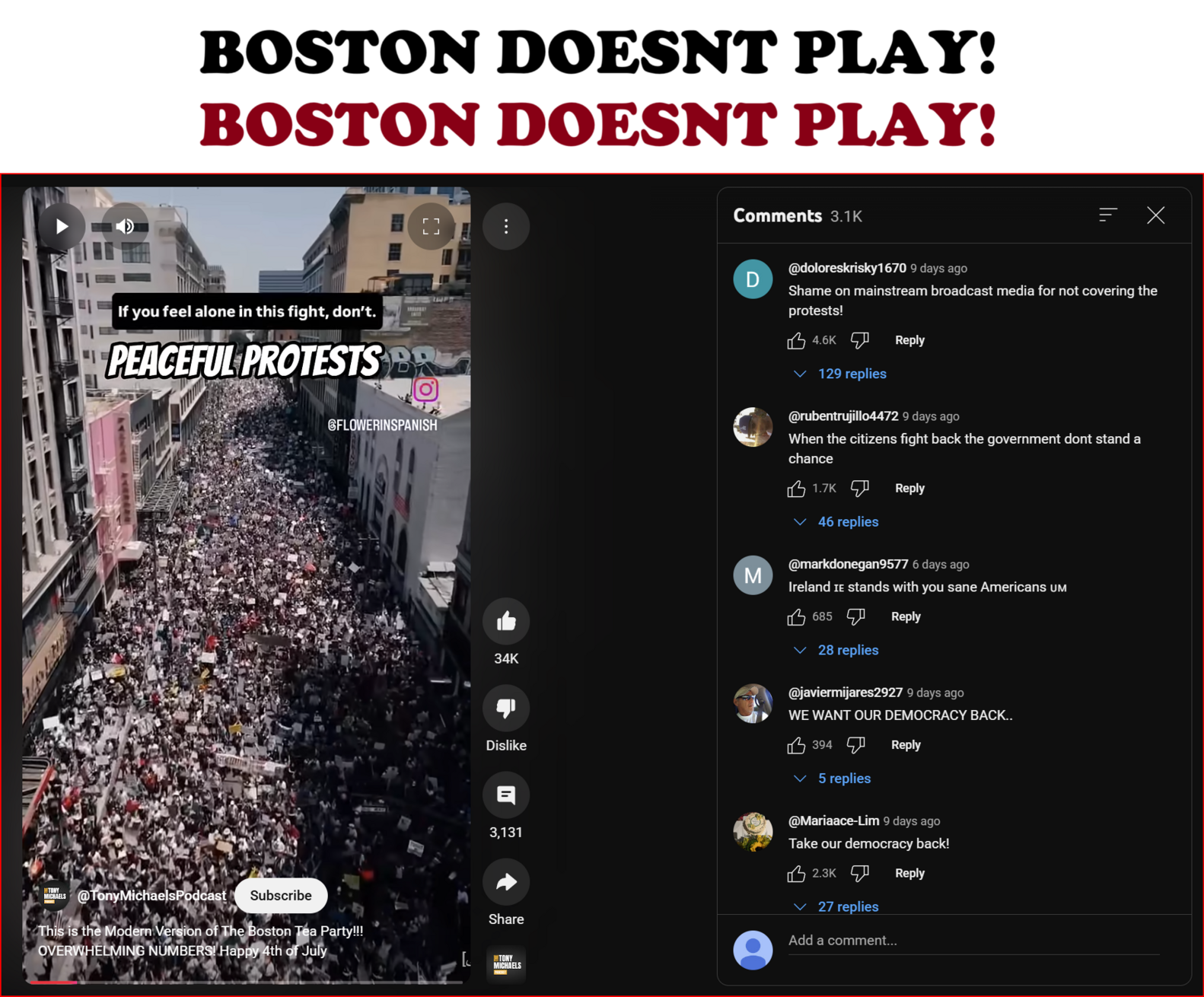Close the Comments panel
1204x997 pixels.
(1155, 215)
